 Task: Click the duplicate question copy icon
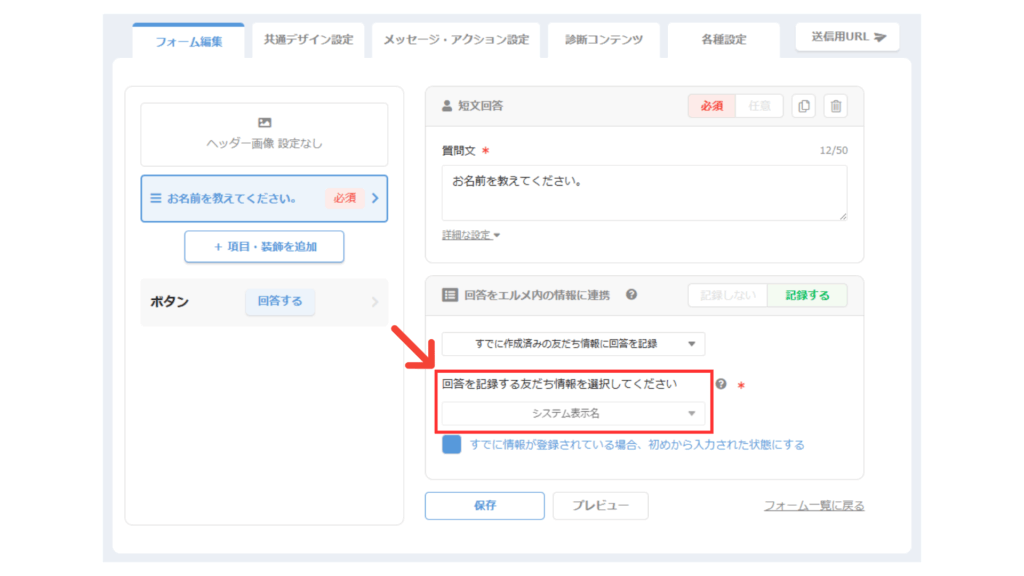pos(803,106)
